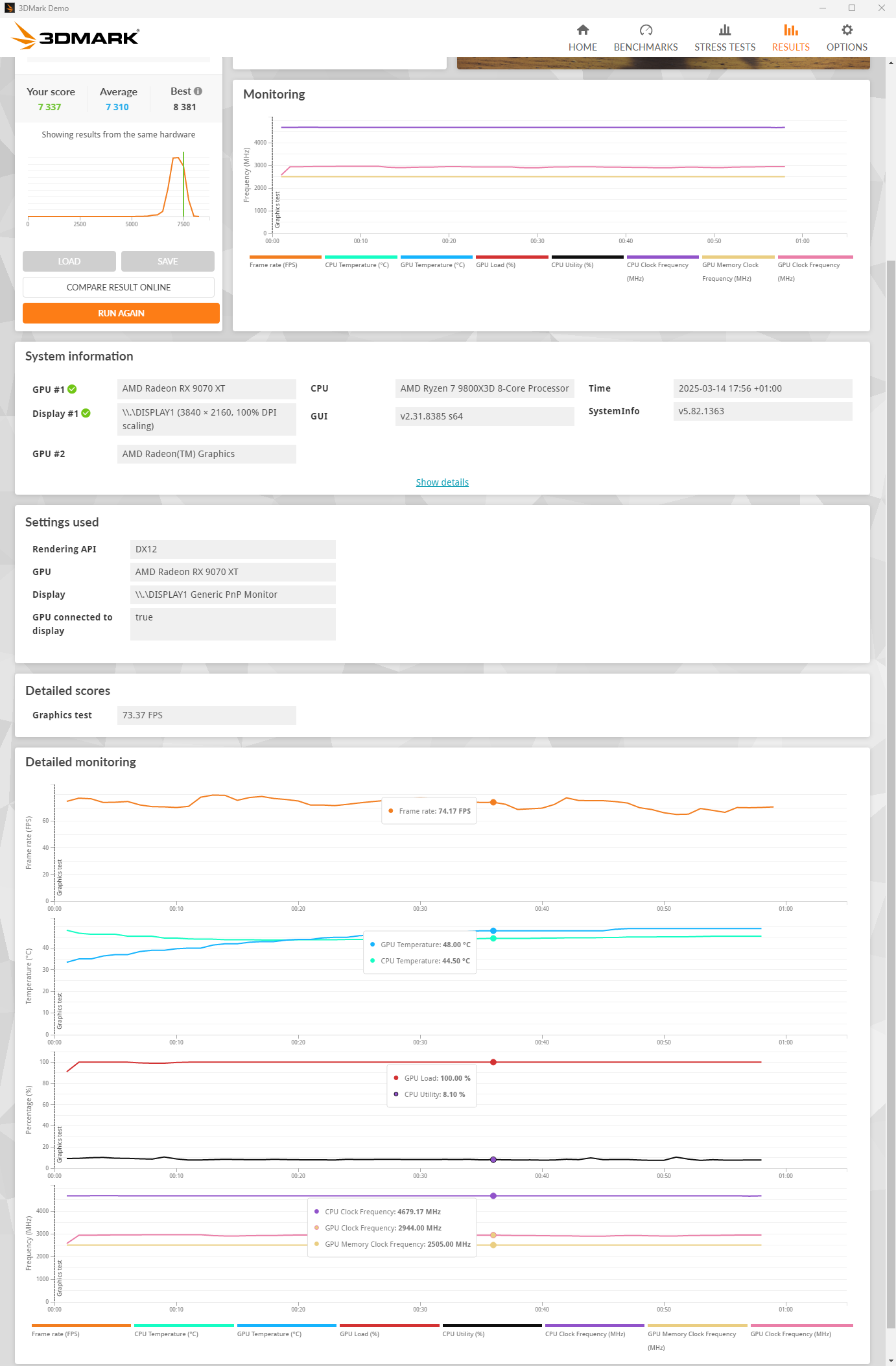Click the OPTIONS menu label
This screenshot has width=896, height=1366.
tap(847, 47)
